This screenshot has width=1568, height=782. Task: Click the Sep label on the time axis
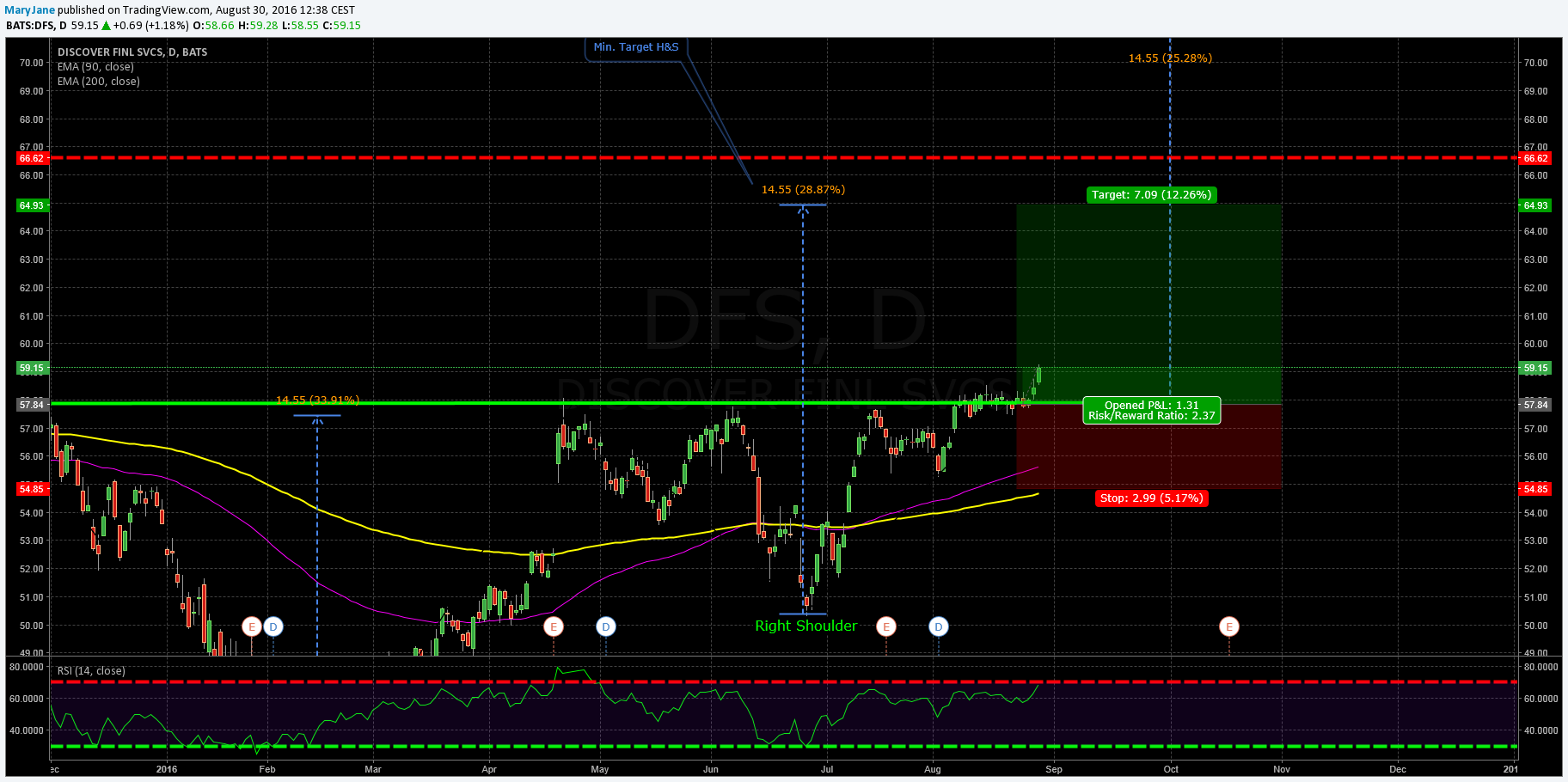pos(1054,769)
